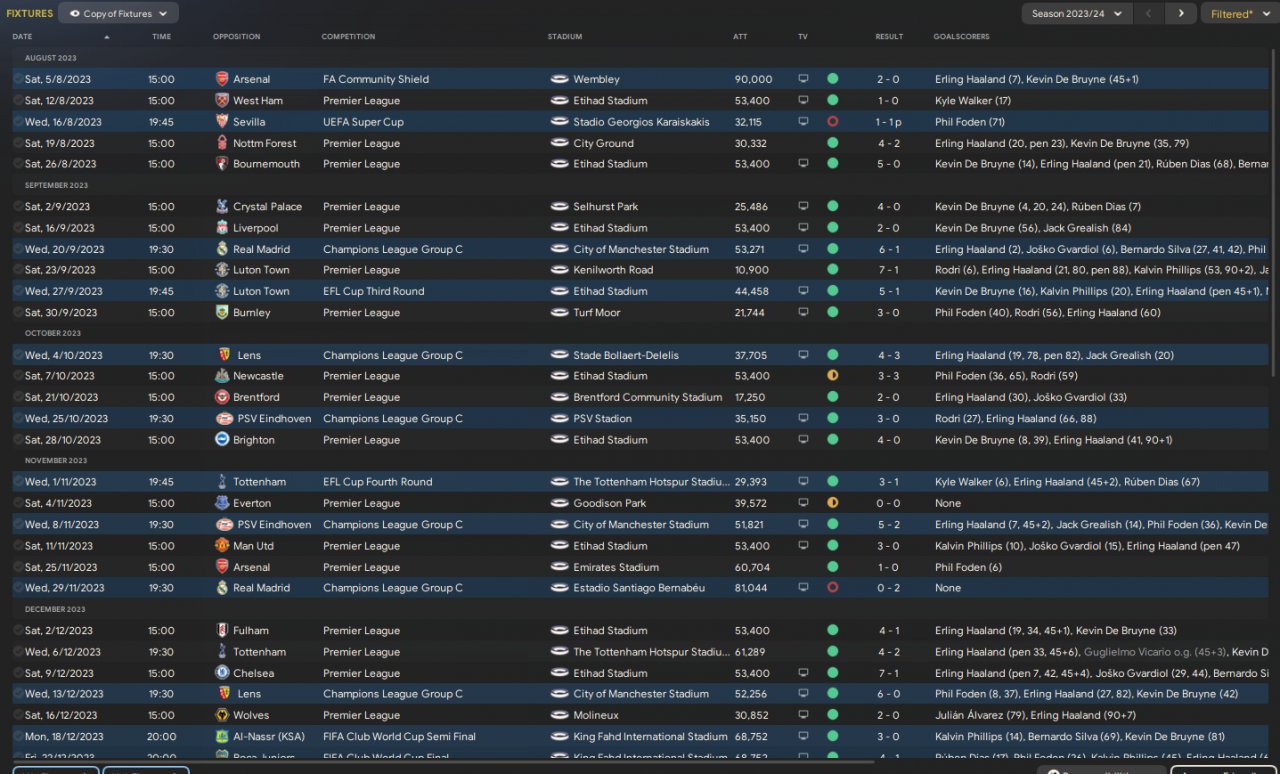
Task: Click the stadium icon beside Molineux
Action: click(560, 715)
